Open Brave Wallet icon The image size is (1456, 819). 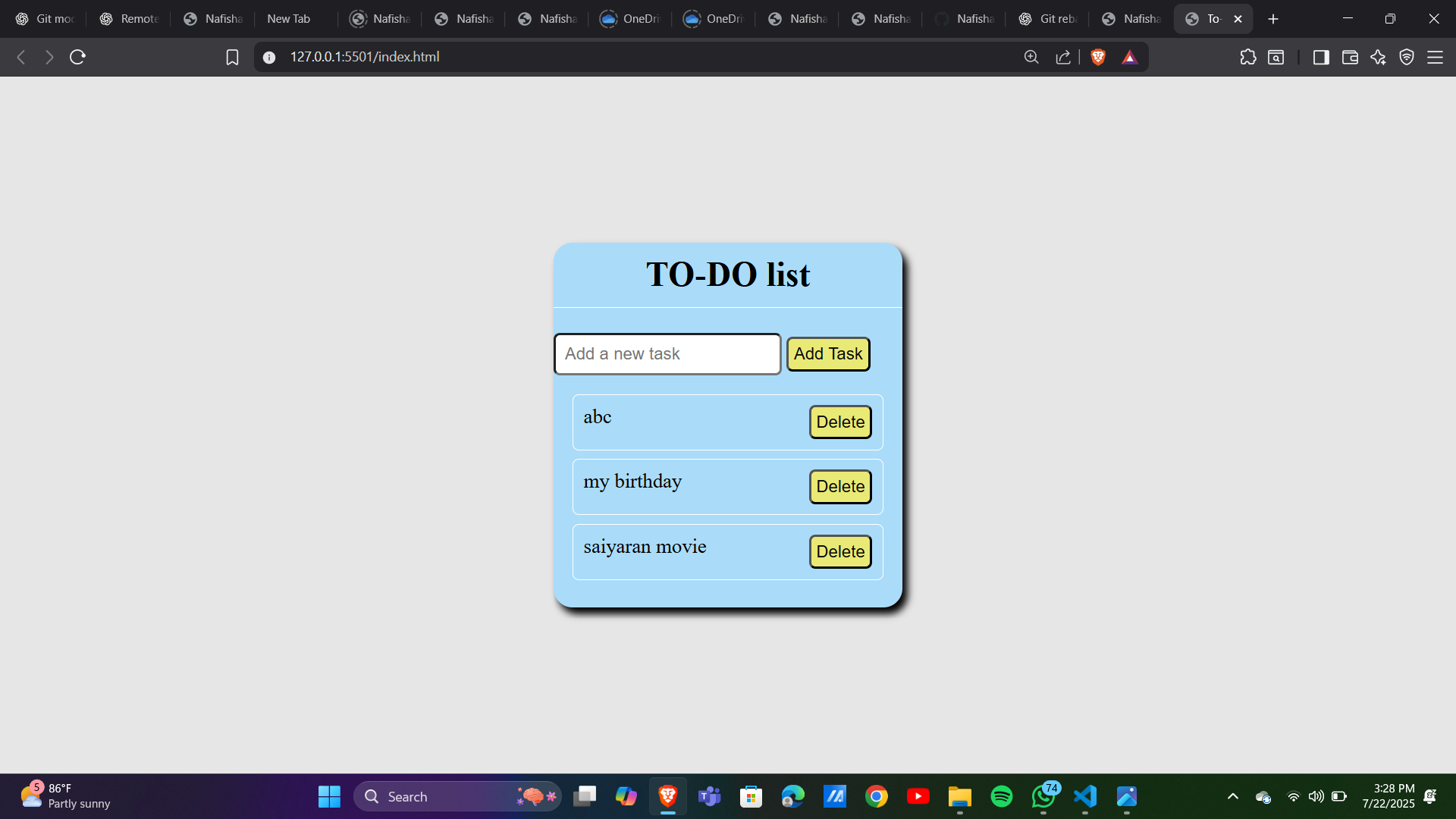click(x=1350, y=57)
